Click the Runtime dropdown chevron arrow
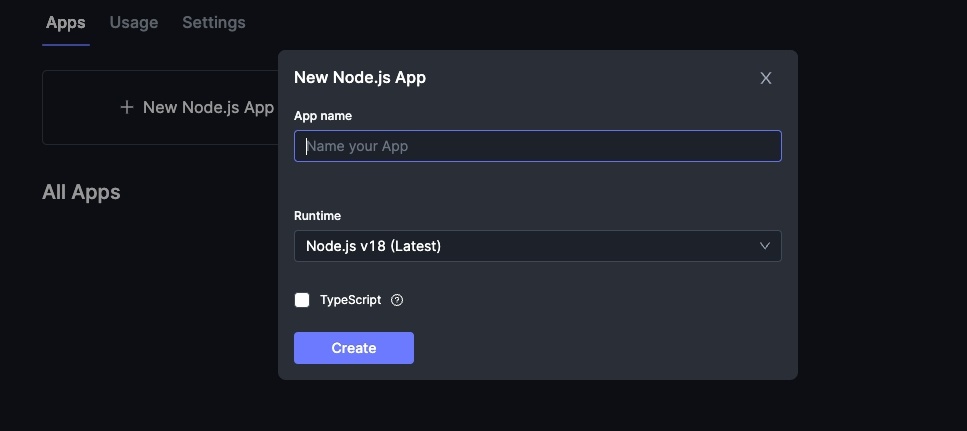Image resolution: width=967 pixels, height=431 pixels. pos(765,246)
